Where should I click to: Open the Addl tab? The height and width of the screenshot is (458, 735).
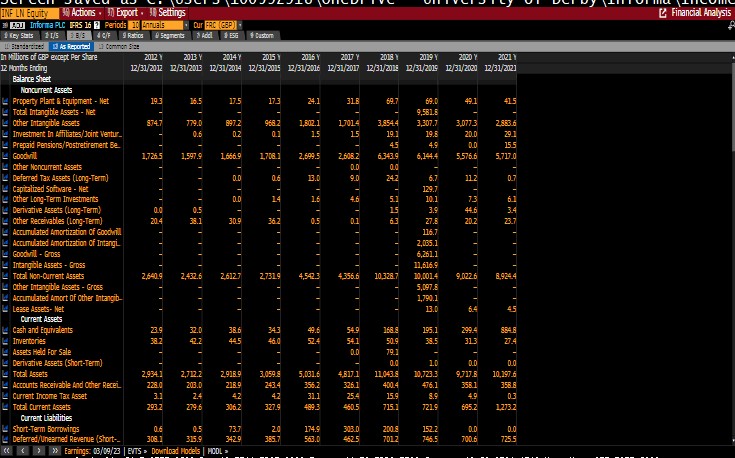point(204,36)
